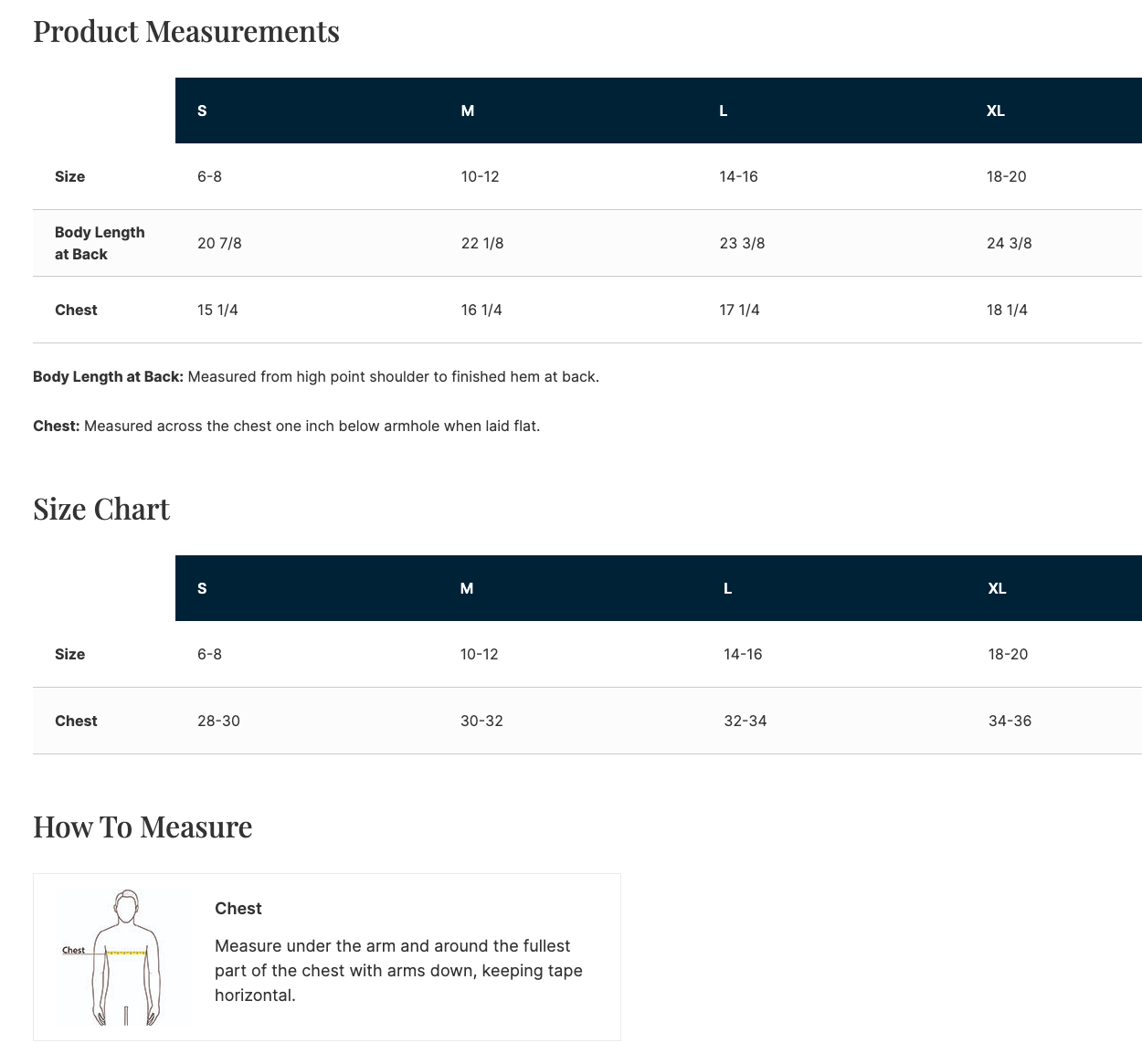1142x1064 pixels.
Task: Click the 28-30 chest range cell
Action: (x=218, y=721)
